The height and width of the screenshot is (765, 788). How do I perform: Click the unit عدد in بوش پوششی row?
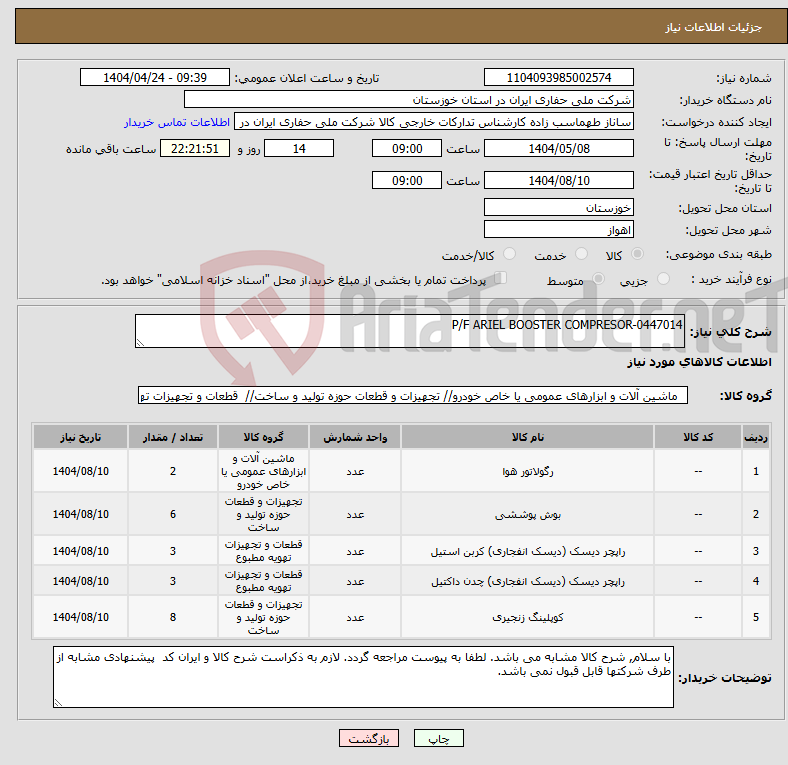tap(355, 514)
